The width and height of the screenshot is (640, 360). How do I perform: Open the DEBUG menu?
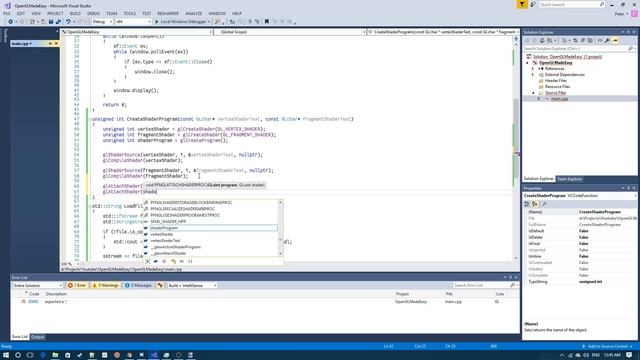point(93,13)
